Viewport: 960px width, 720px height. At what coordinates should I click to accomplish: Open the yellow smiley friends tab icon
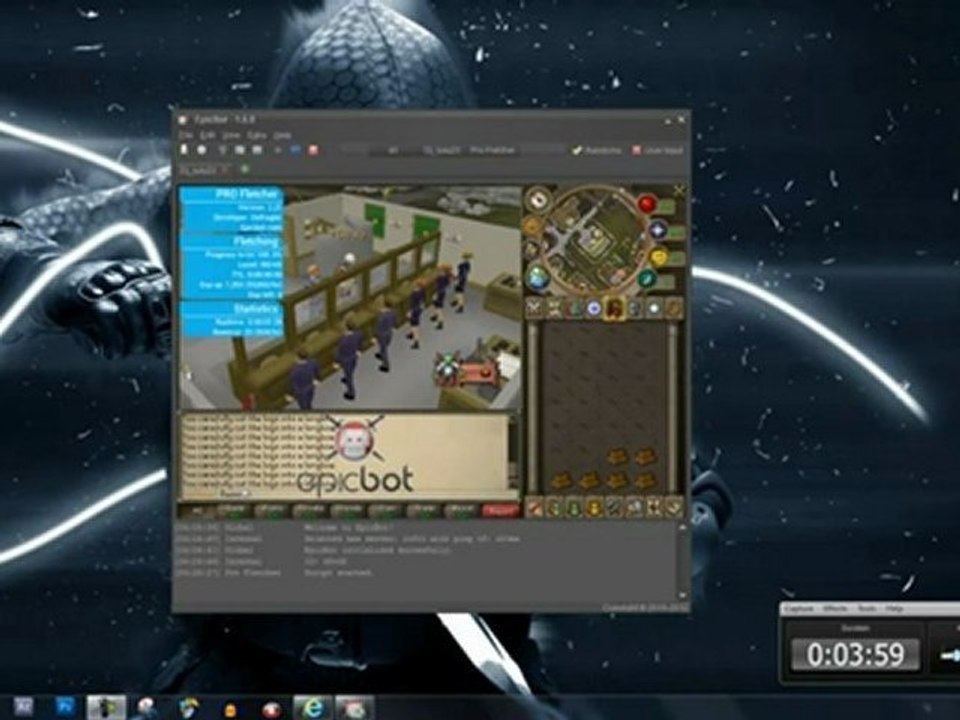coord(594,507)
